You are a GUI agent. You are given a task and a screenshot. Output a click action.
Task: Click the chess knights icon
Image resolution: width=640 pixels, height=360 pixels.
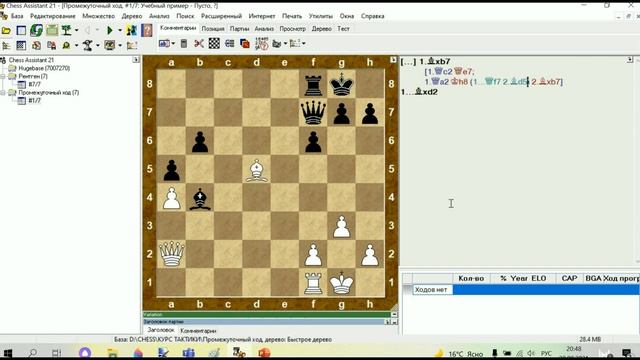tap(131, 30)
